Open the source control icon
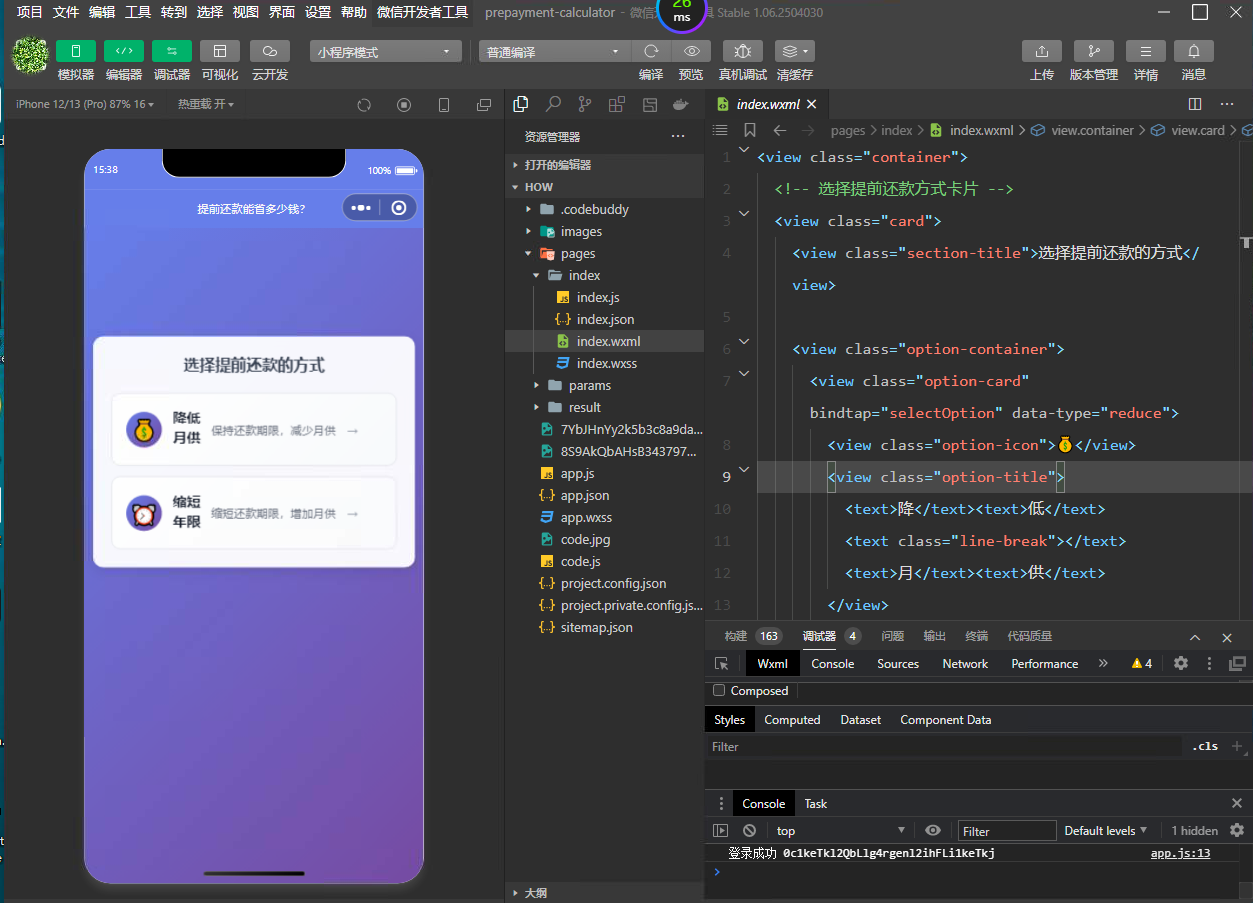The width and height of the screenshot is (1253, 903). pos(585,104)
